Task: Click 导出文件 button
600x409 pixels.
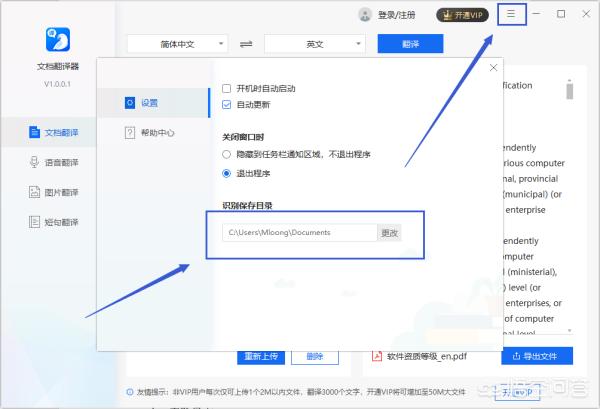Action: coord(537,356)
